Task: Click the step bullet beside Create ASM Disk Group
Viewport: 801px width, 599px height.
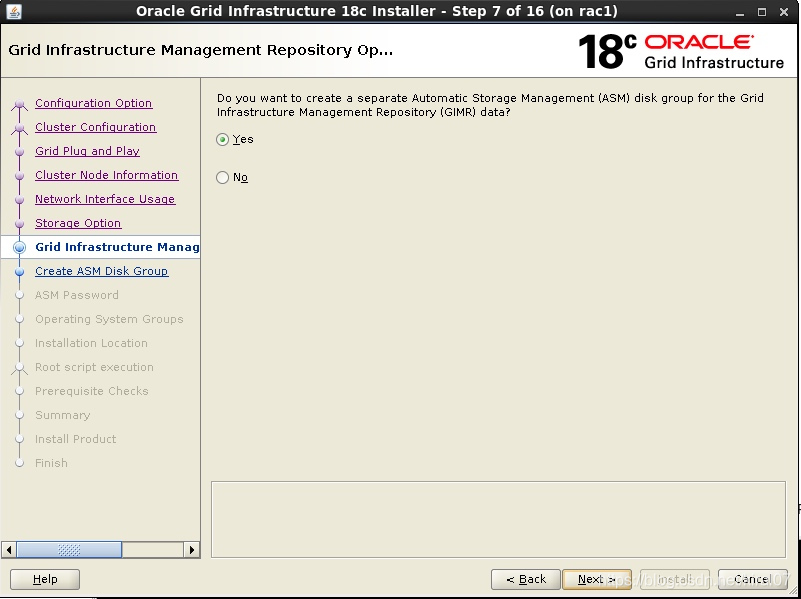Action: coord(19,272)
